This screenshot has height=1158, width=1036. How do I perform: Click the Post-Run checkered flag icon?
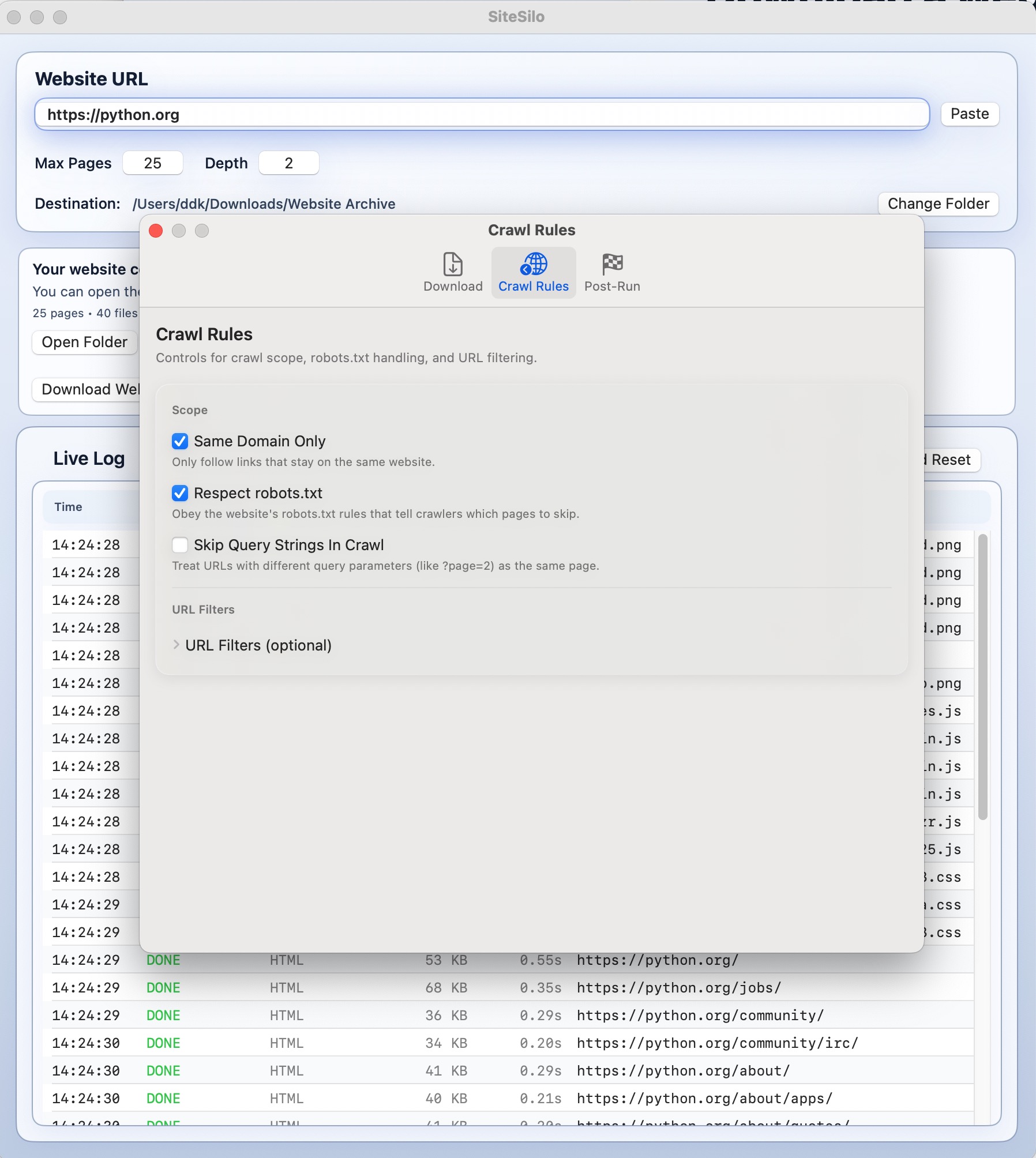click(612, 264)
